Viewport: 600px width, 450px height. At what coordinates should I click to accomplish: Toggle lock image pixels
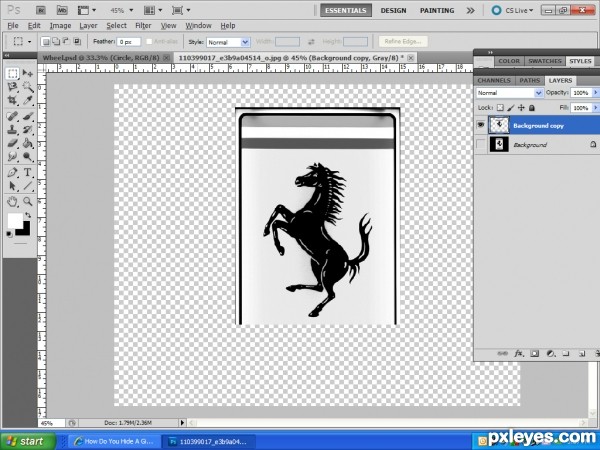coord(511,108)
